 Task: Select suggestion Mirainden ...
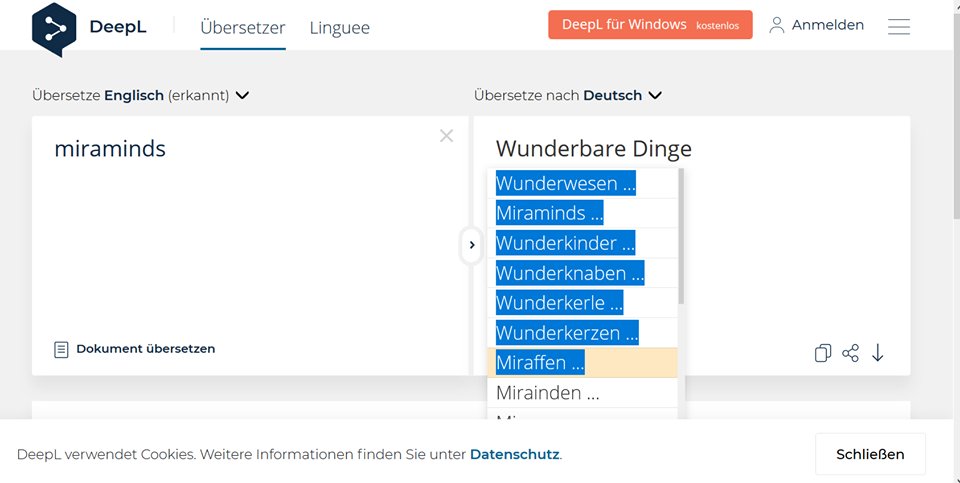(582, 392)
